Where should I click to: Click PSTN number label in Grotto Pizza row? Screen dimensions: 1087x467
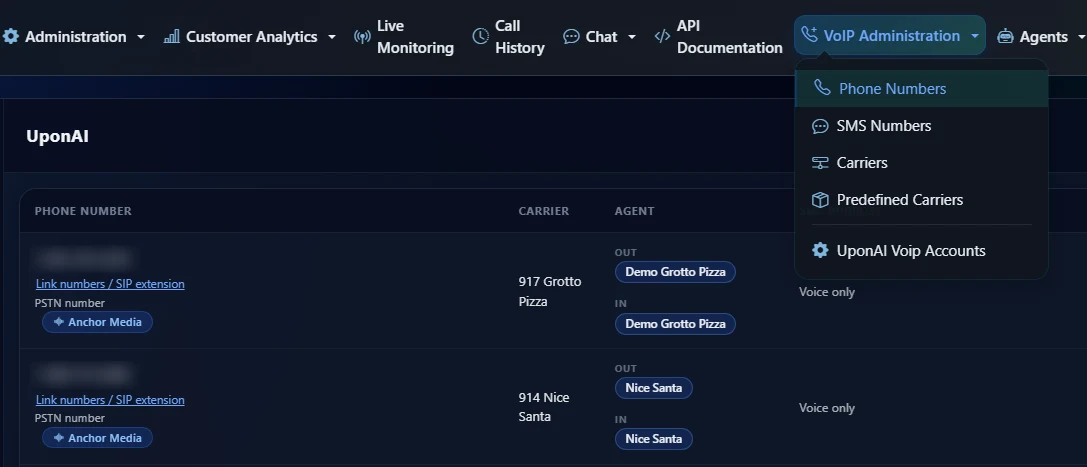(x=70, y=302)
